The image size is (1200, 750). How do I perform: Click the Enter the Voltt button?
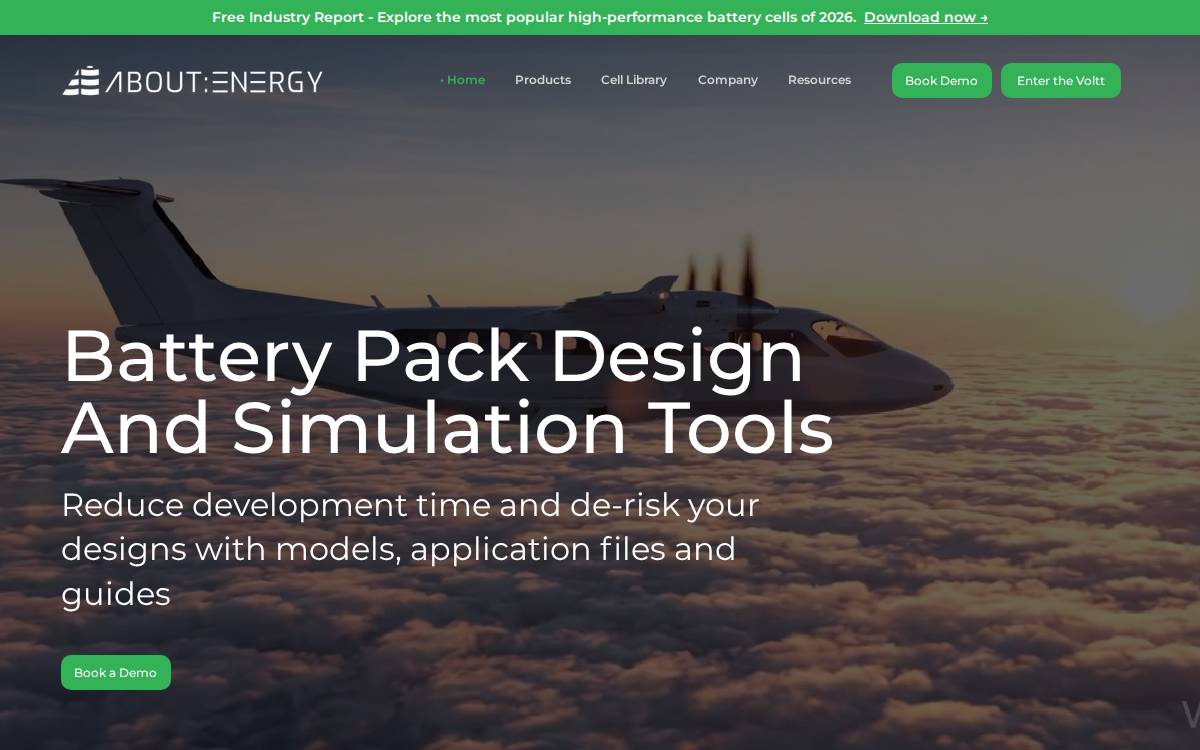[x=1061, y=81]
